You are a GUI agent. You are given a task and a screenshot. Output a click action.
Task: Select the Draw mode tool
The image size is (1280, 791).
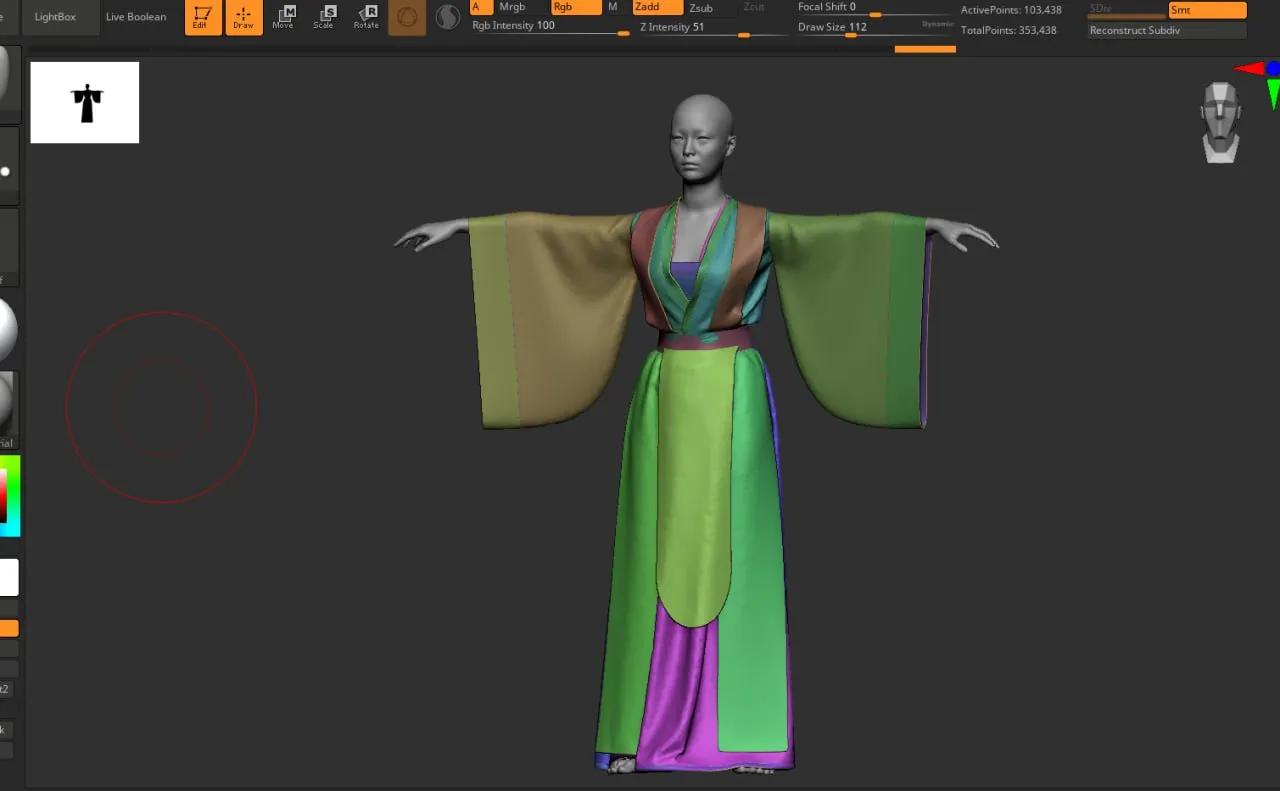(x=244, y=17)
